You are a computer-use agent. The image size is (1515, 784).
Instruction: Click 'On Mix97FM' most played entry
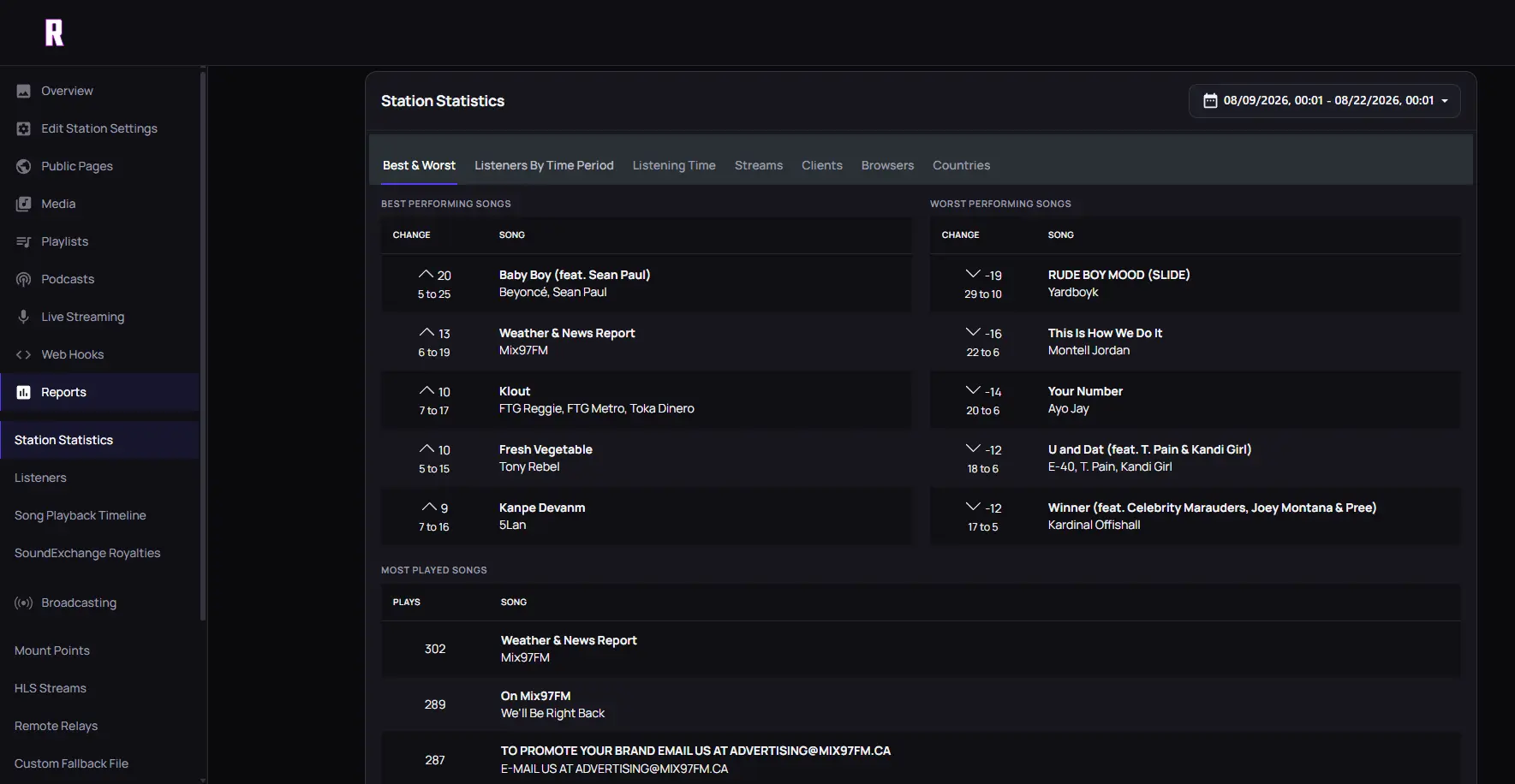click(x=535, y=696)
